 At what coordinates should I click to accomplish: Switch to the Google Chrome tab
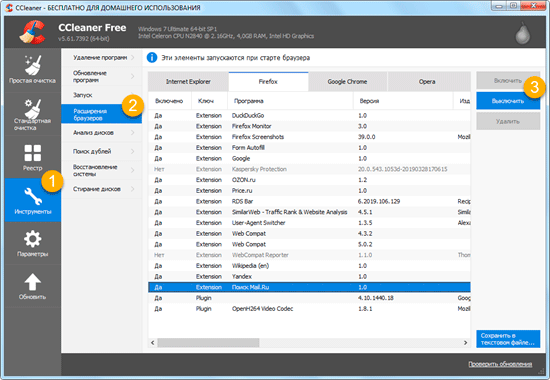coord(347,82)
